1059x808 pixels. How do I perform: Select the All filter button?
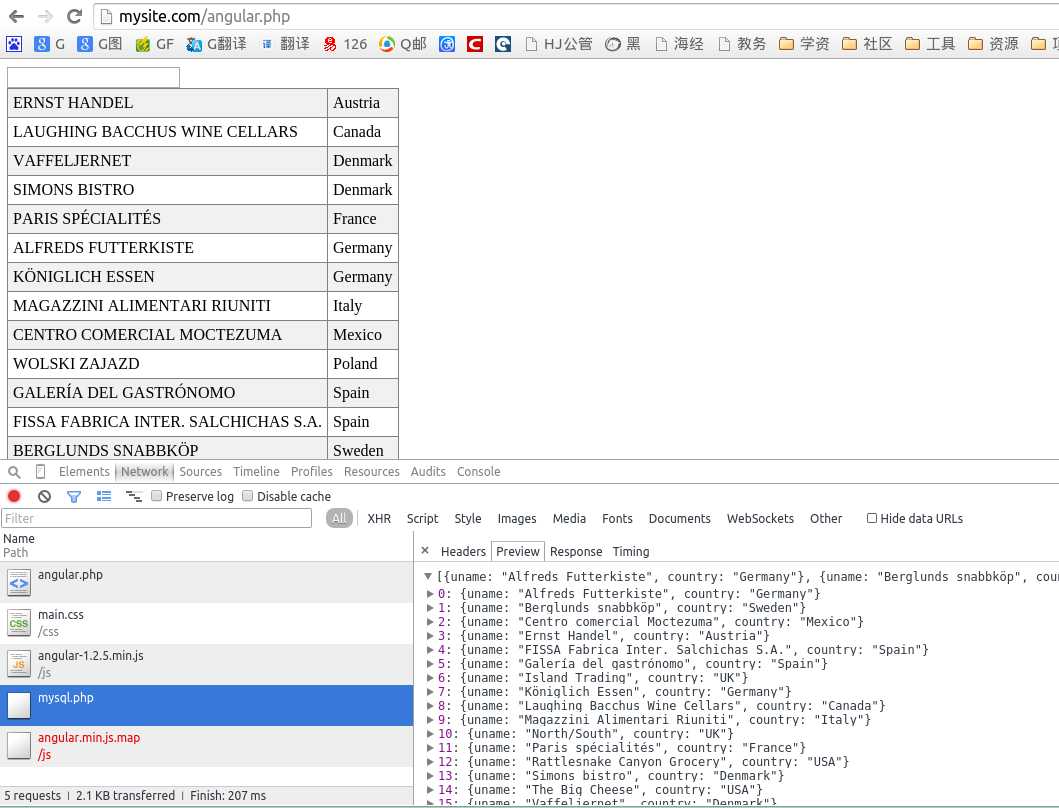tap(339, 518)
